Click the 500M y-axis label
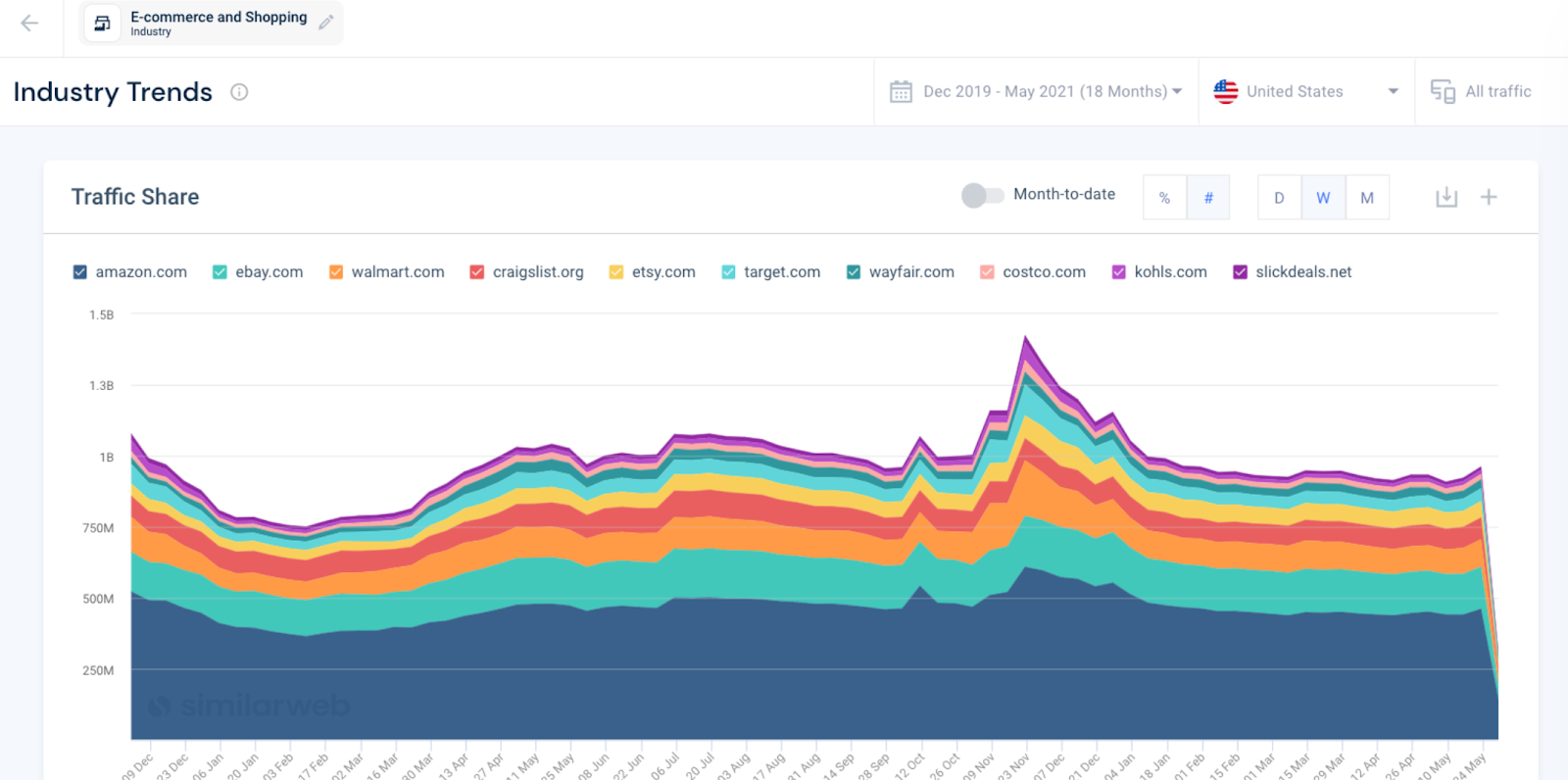Viewport: 1568px width, 780px height. (98, 599)
